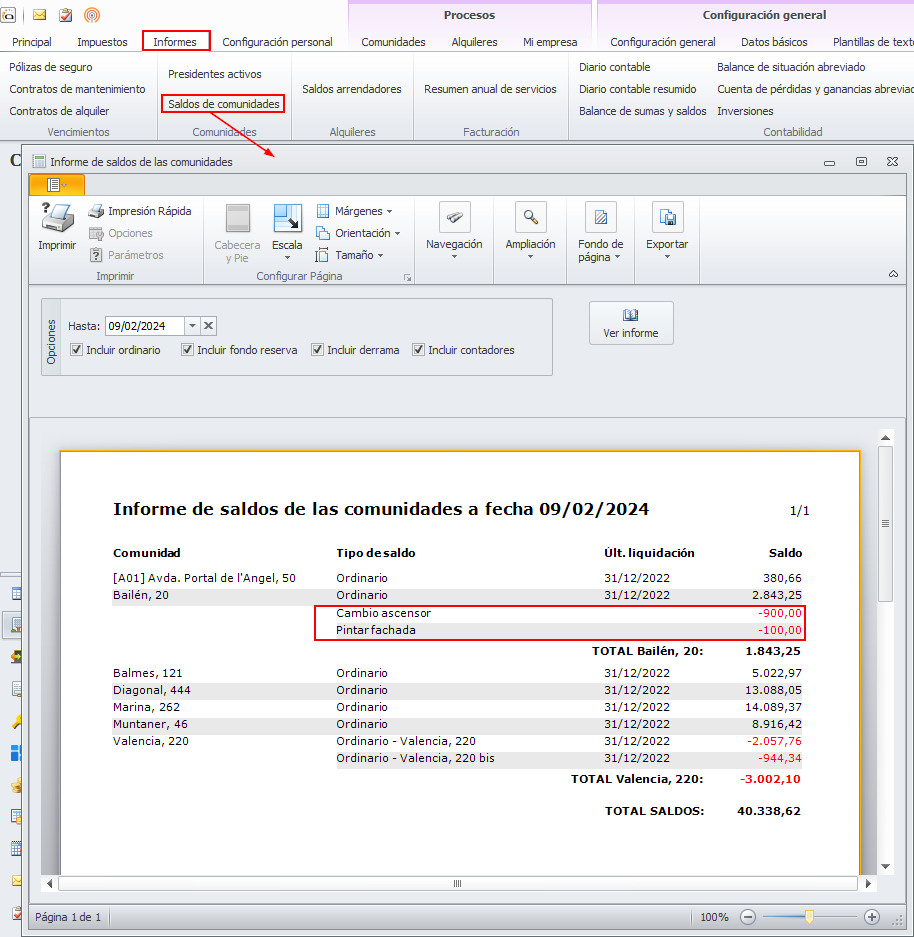Image resolution: width=914 pixels, height=937 pixels.
Task: Expand the Orientación dropdown
Action: 397,234
